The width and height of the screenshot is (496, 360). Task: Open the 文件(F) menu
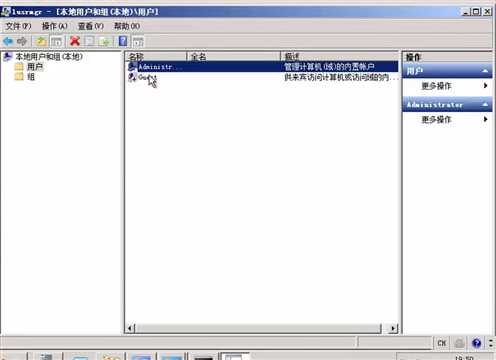[x=18, y=26]
